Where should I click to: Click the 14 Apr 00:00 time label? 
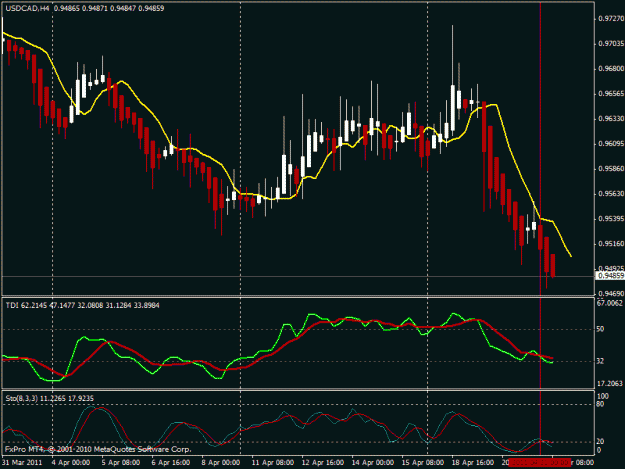tap(373, 463)
